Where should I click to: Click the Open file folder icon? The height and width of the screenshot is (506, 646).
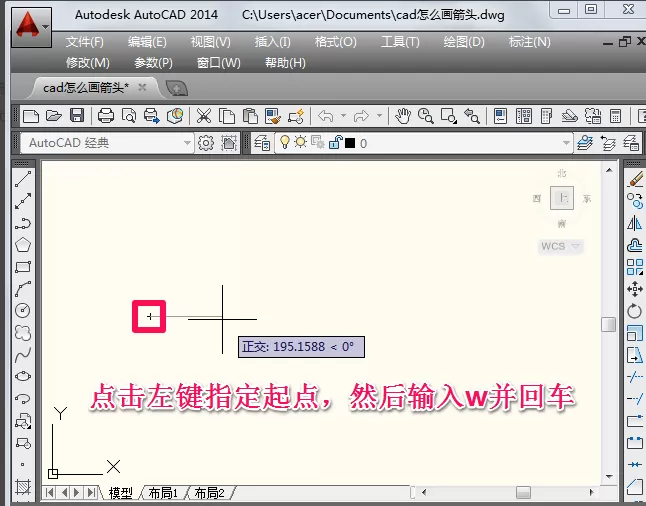click(54, 116)
